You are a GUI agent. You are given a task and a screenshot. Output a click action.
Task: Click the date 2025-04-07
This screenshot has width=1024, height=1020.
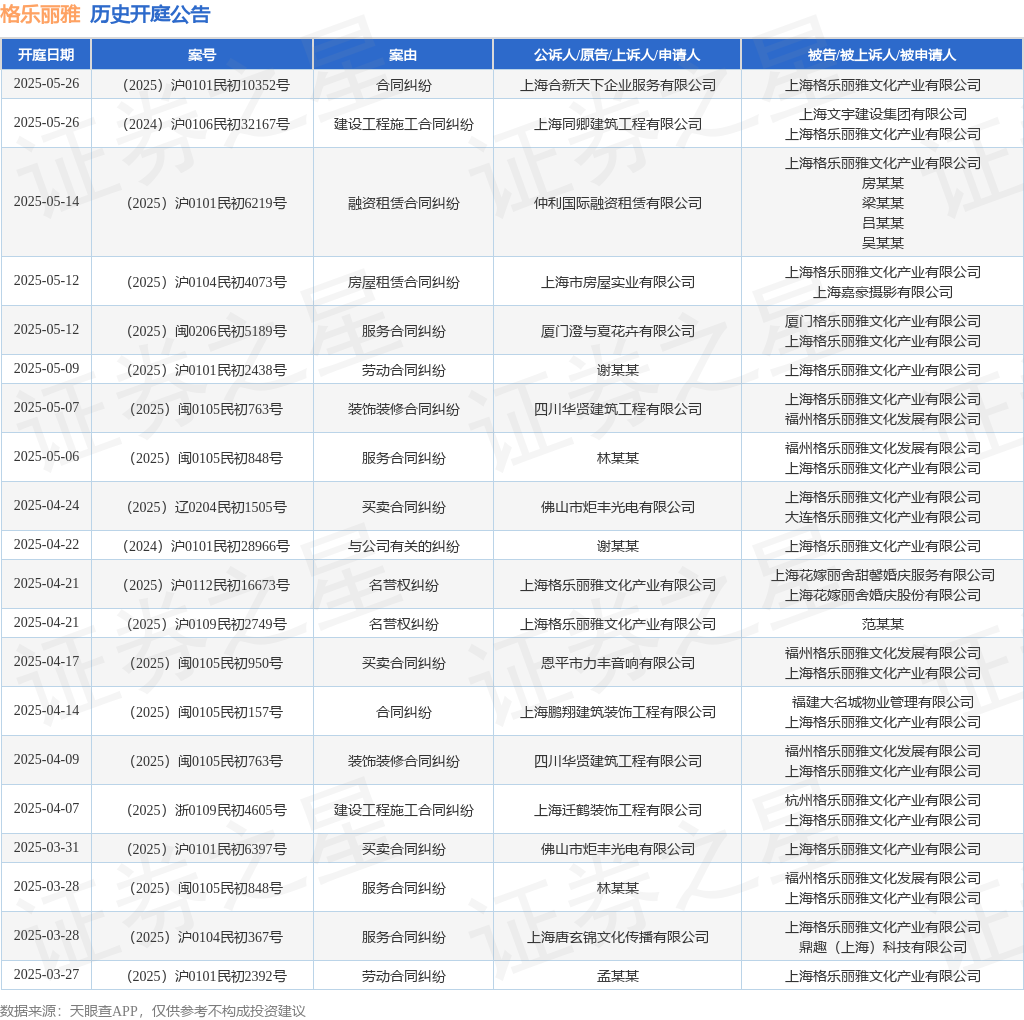tap(46, 808)
